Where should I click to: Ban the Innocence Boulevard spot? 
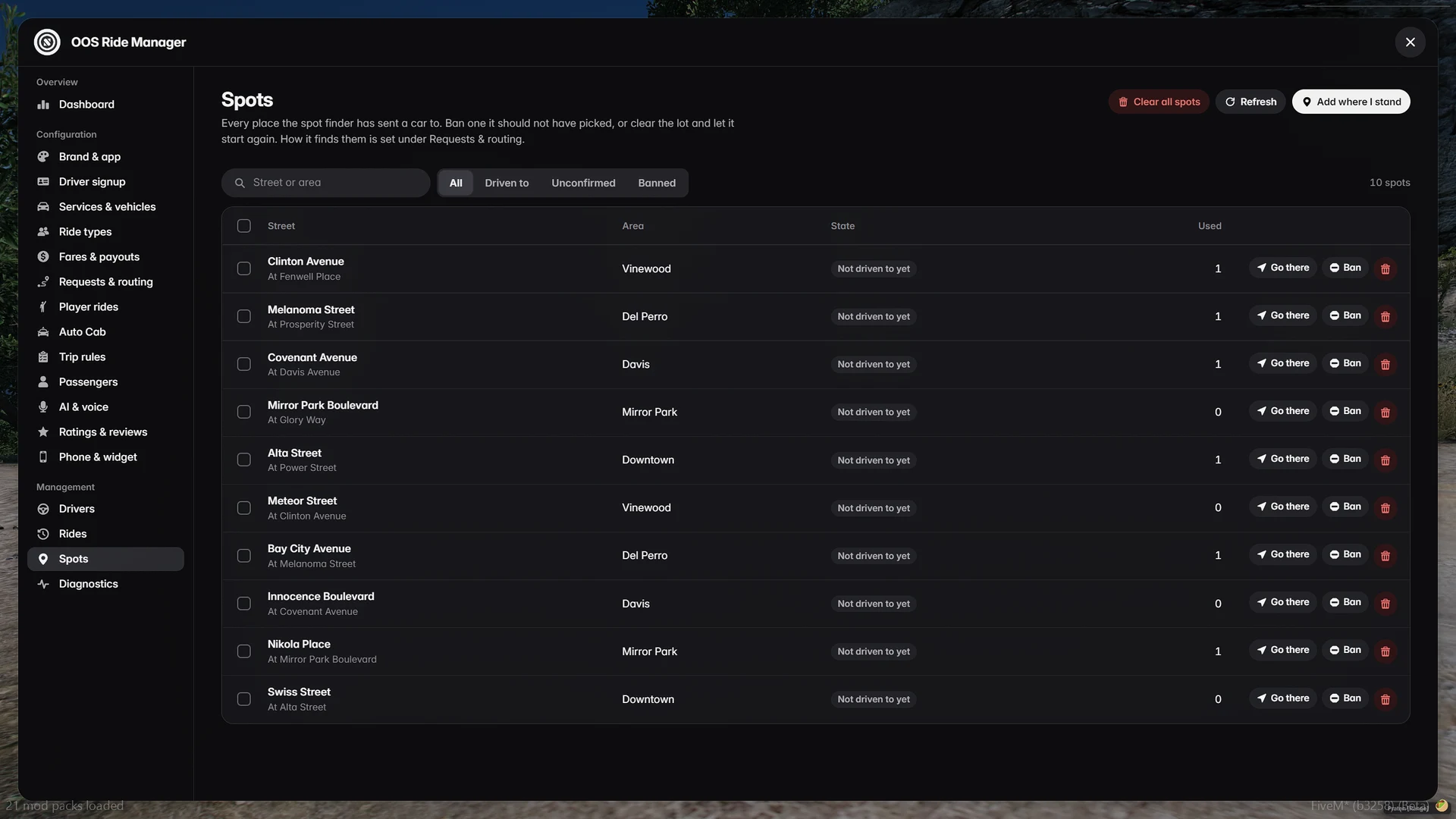(1345, 602)
